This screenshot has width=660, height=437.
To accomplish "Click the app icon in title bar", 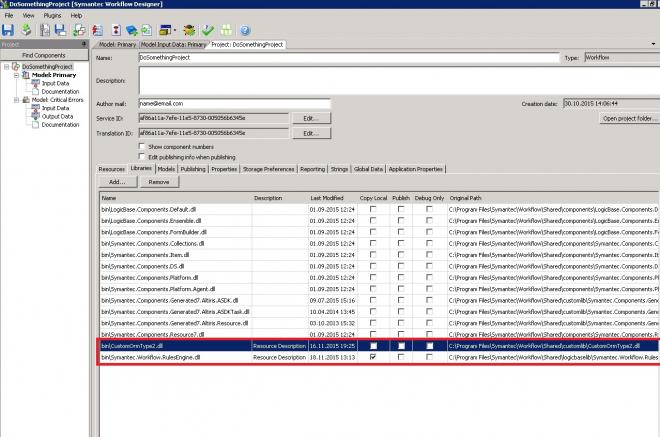I will pos(4,4).
